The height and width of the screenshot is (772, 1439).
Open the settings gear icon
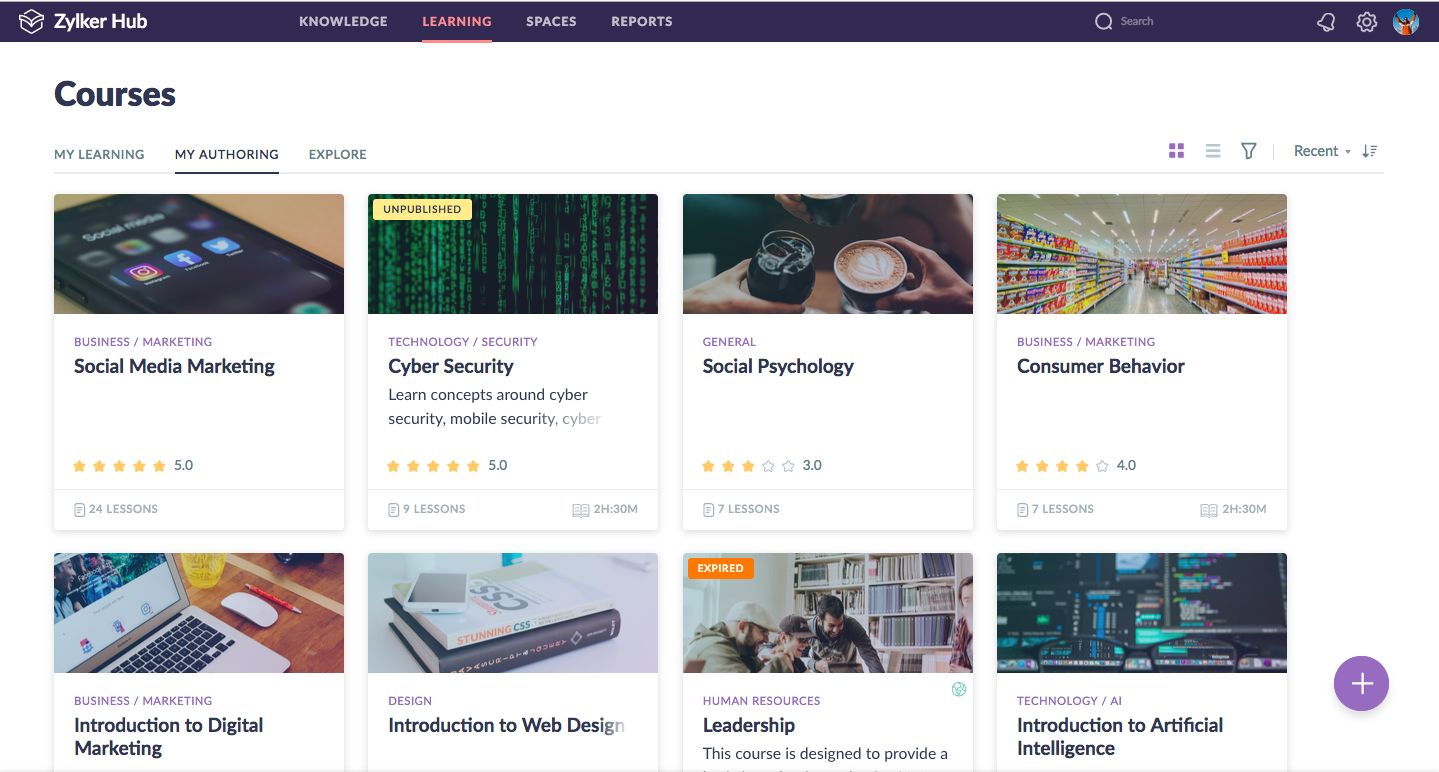pyautogui.click(x=1367, y=22)
